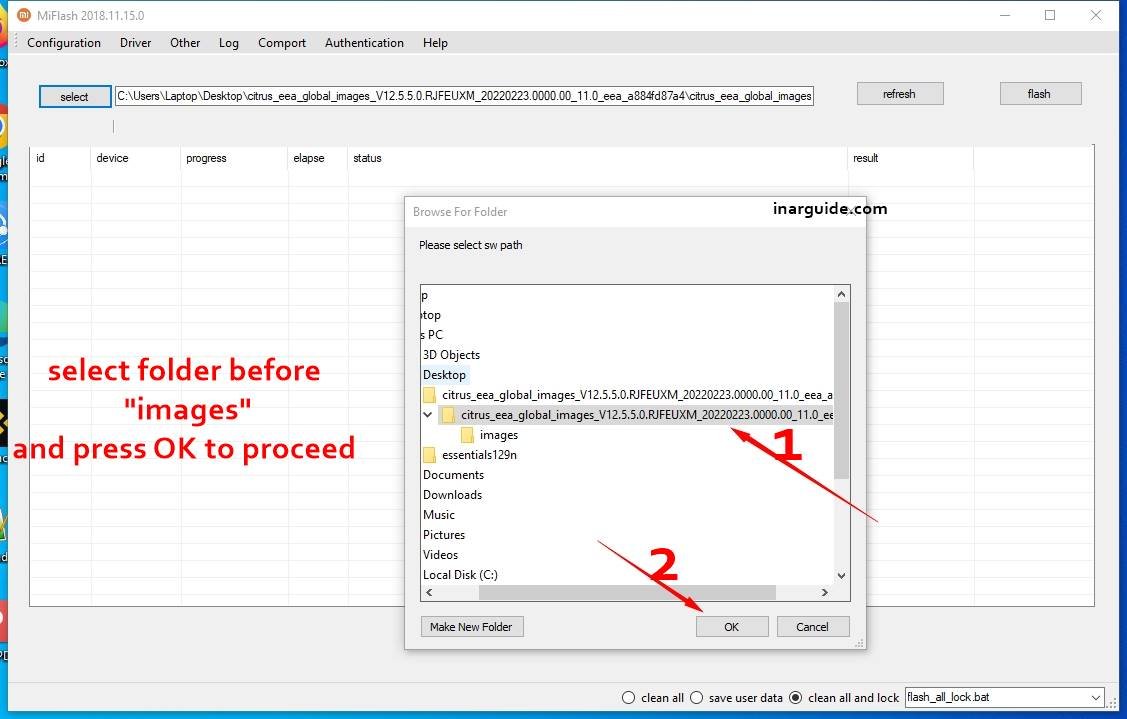This screenshot has height=719, width=1127.
Task: Open the Driver menu
Action: pyautogui.click(x=135, y=43)
